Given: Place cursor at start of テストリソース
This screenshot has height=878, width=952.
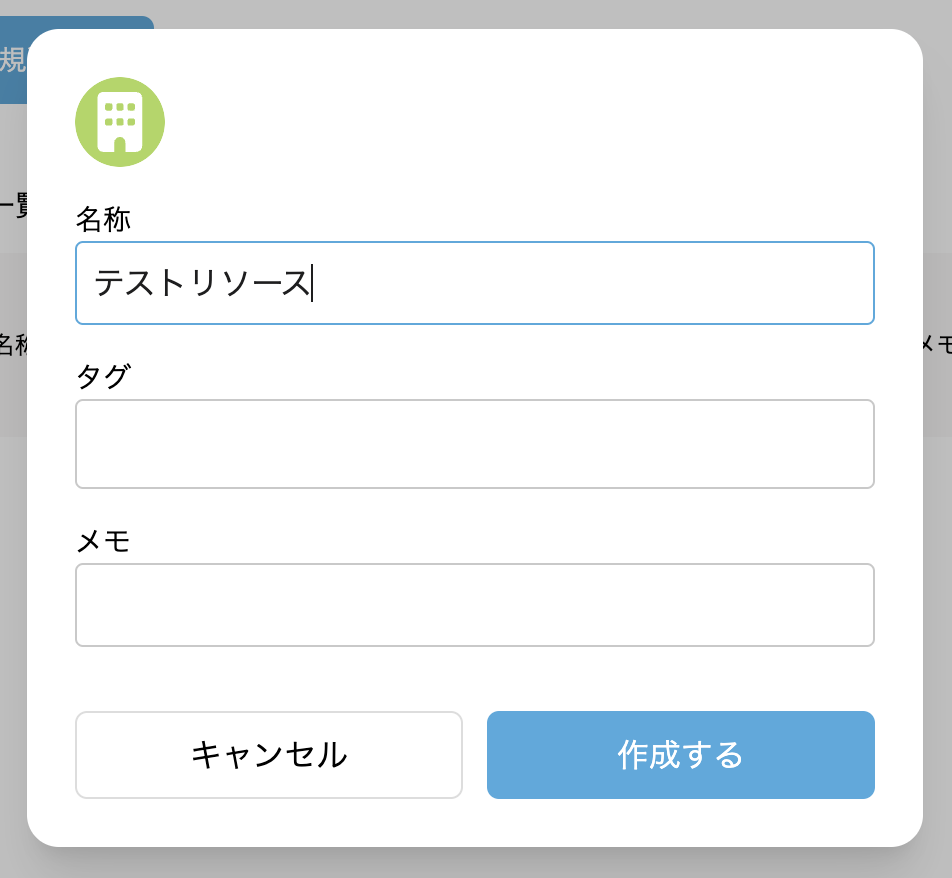Looking at the screenshot, I should click(95, 283).
